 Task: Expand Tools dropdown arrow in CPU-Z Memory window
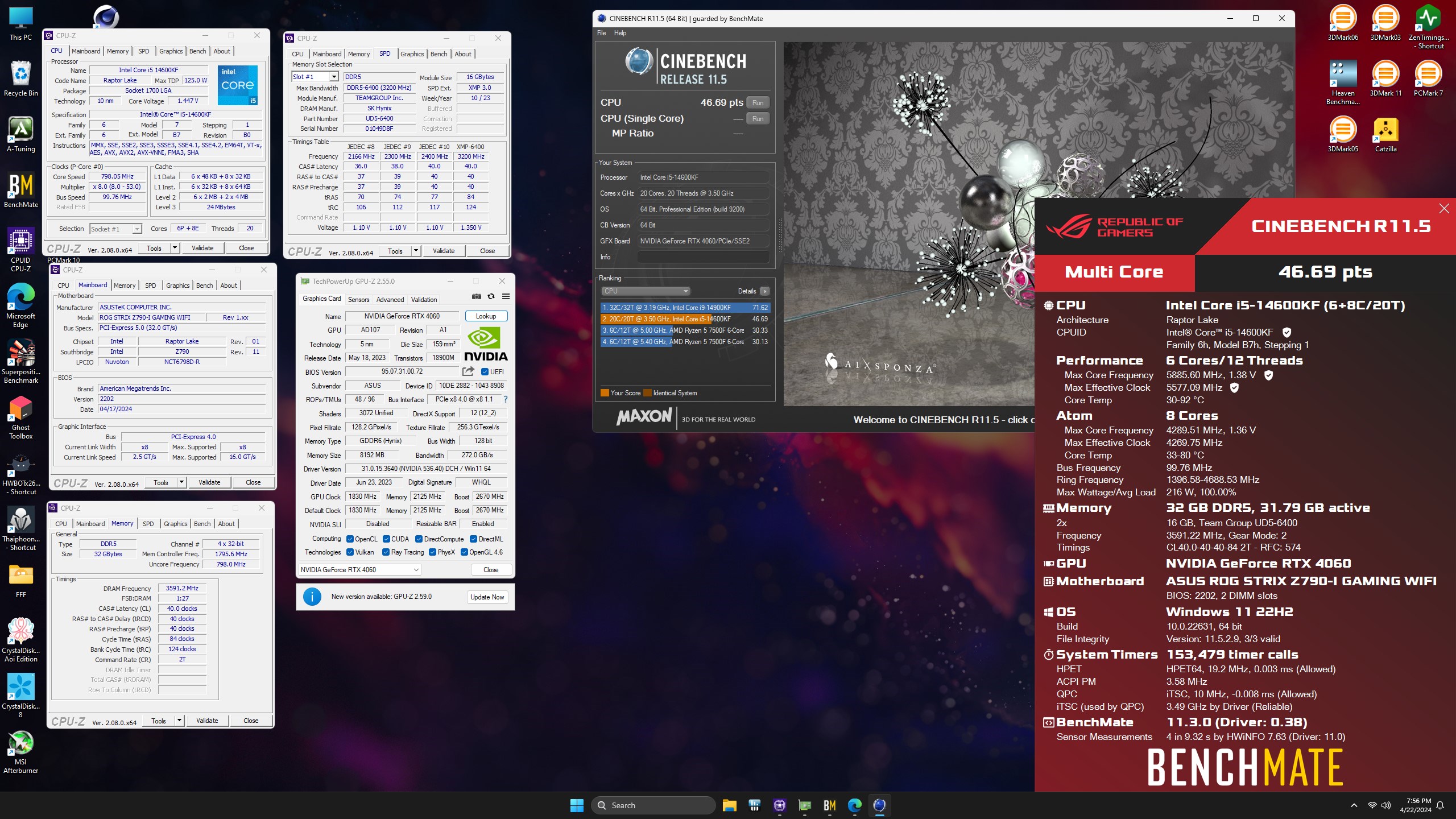click(x=180, y=721)
